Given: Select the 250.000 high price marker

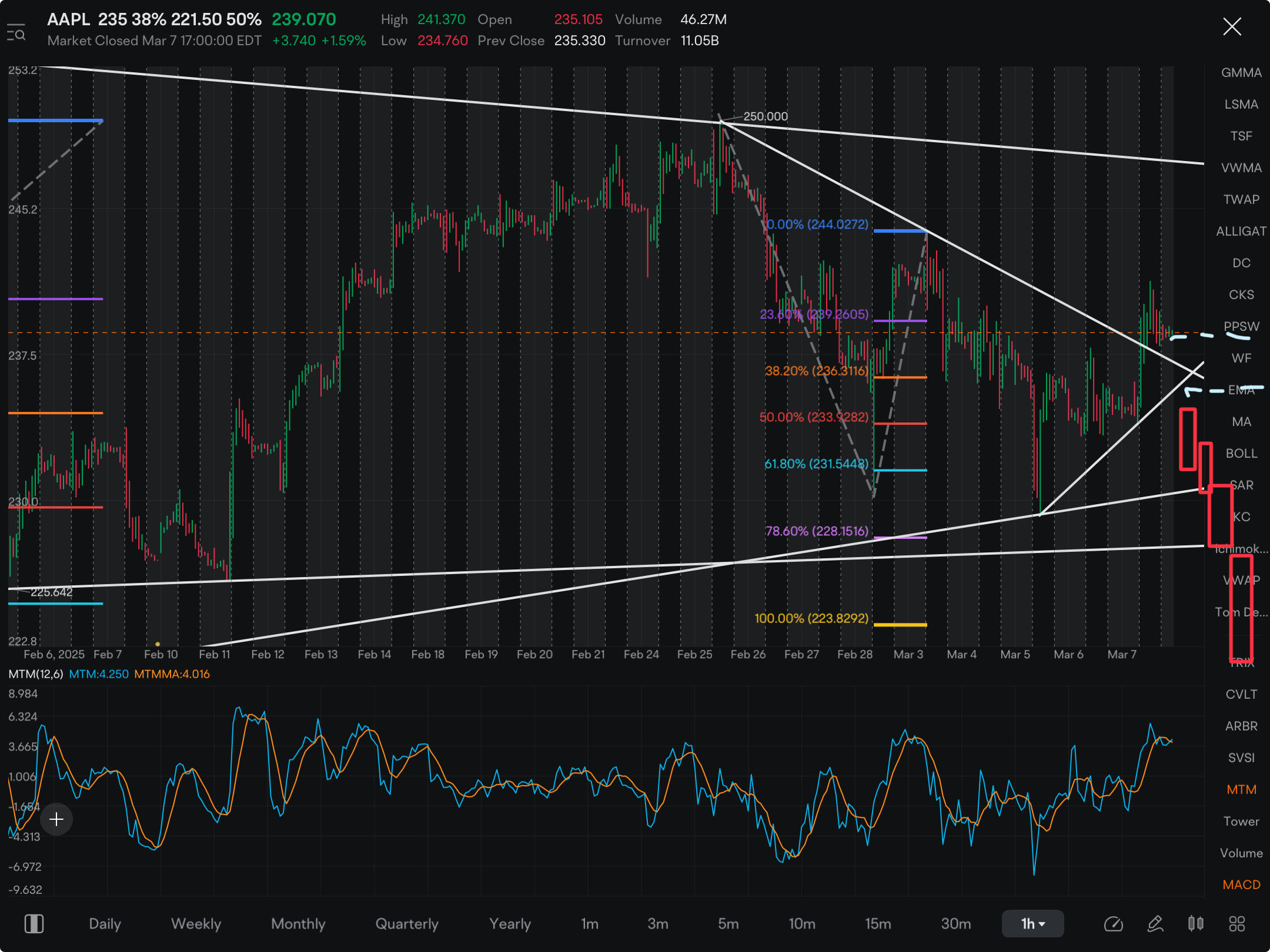Looking at the screenshot, I should click(x=766, y=116).
